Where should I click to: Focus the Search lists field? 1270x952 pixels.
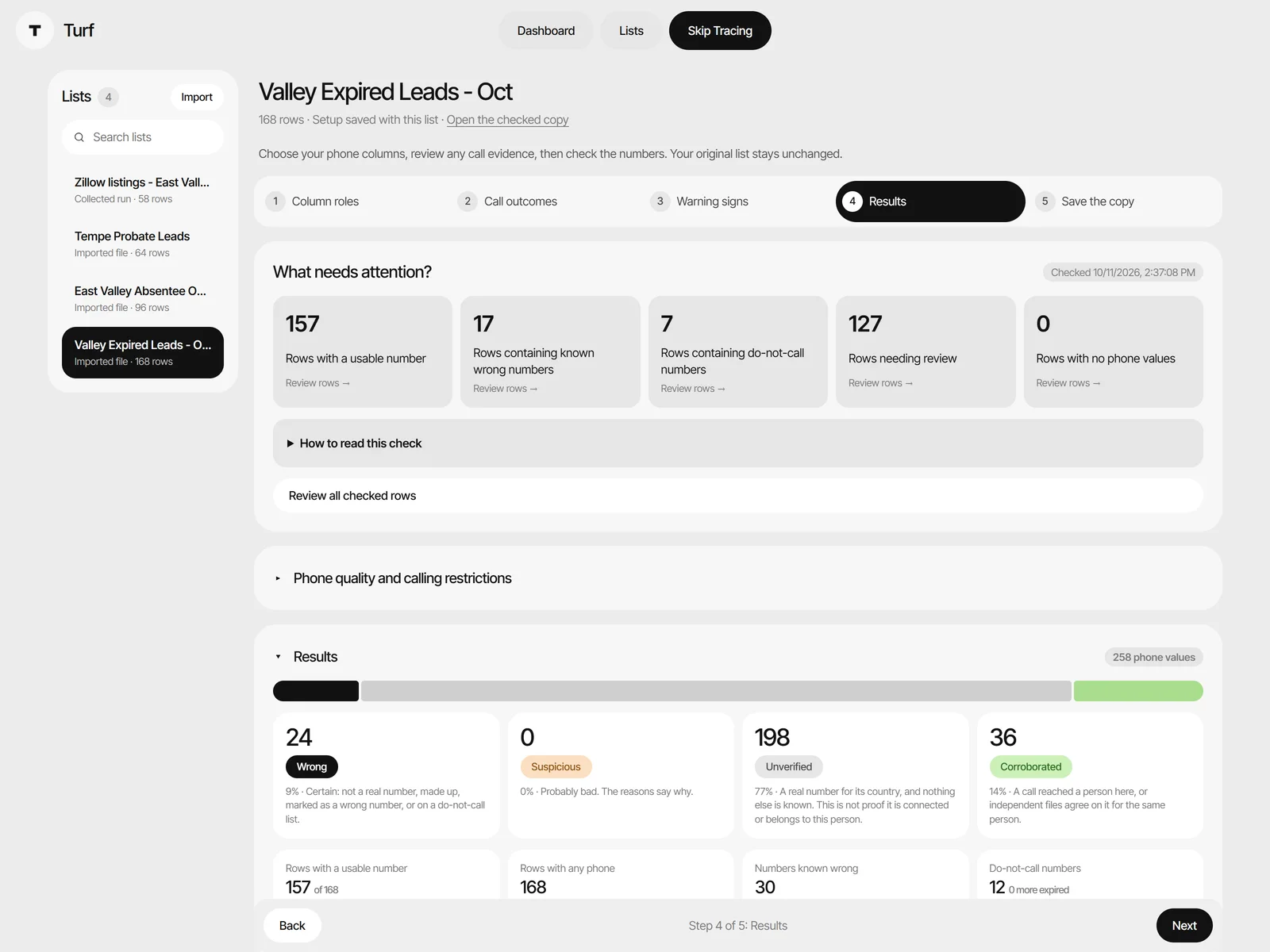(x=143, y=137)
